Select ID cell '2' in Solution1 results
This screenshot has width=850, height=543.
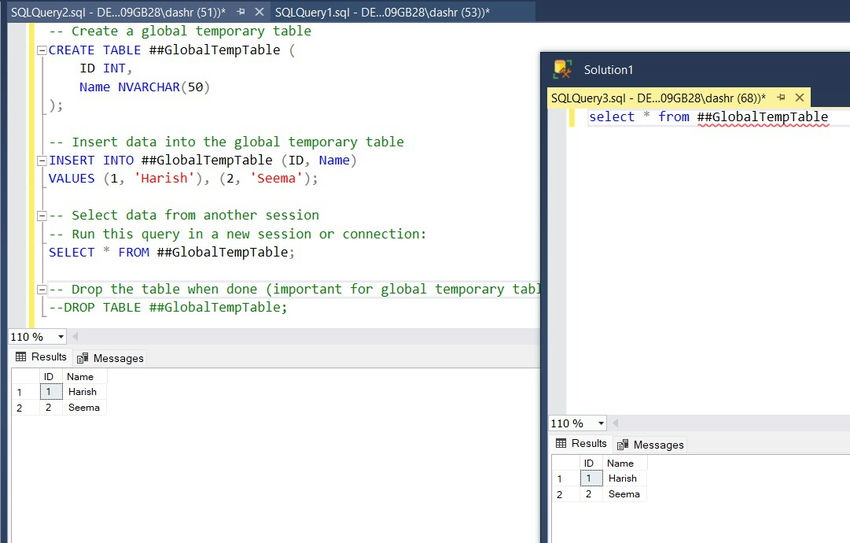(x=591, y=494)
